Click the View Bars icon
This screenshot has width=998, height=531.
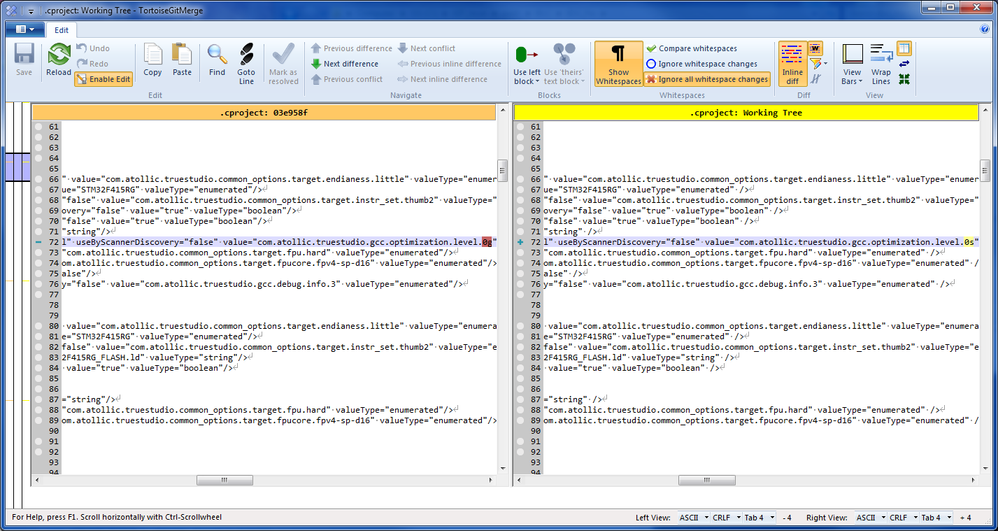[852, 55]
